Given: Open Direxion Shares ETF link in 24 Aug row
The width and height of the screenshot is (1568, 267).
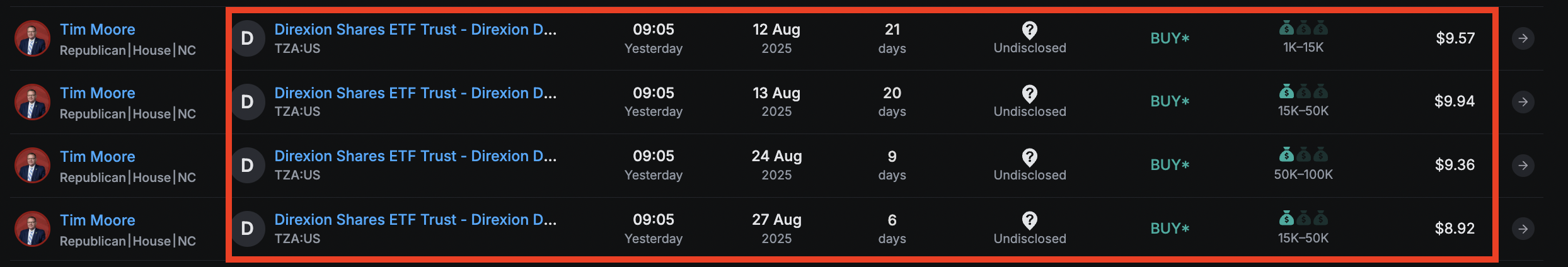Looking at the screenshot, I should [415, 156].
